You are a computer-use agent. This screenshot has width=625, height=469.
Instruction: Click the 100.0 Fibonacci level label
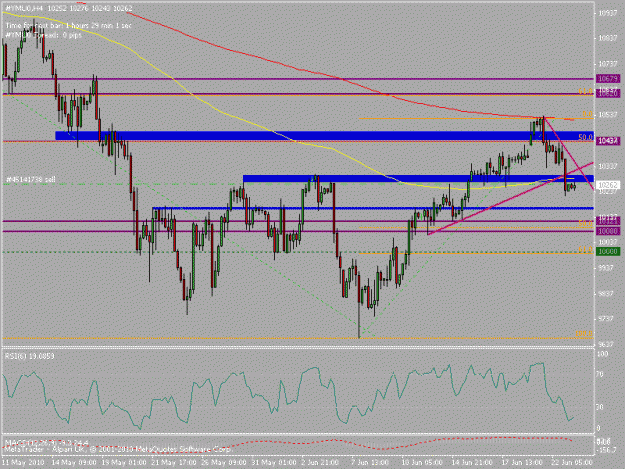(584, 334)
